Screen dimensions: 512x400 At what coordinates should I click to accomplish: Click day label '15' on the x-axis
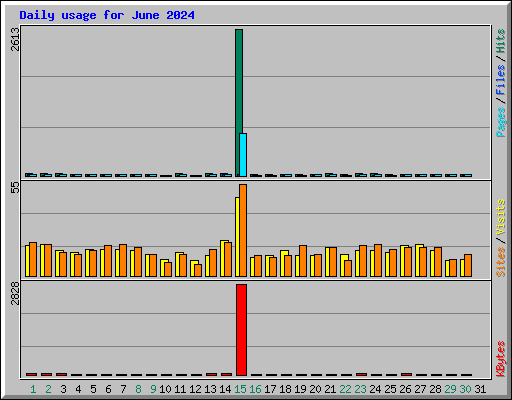pos(240,389)
